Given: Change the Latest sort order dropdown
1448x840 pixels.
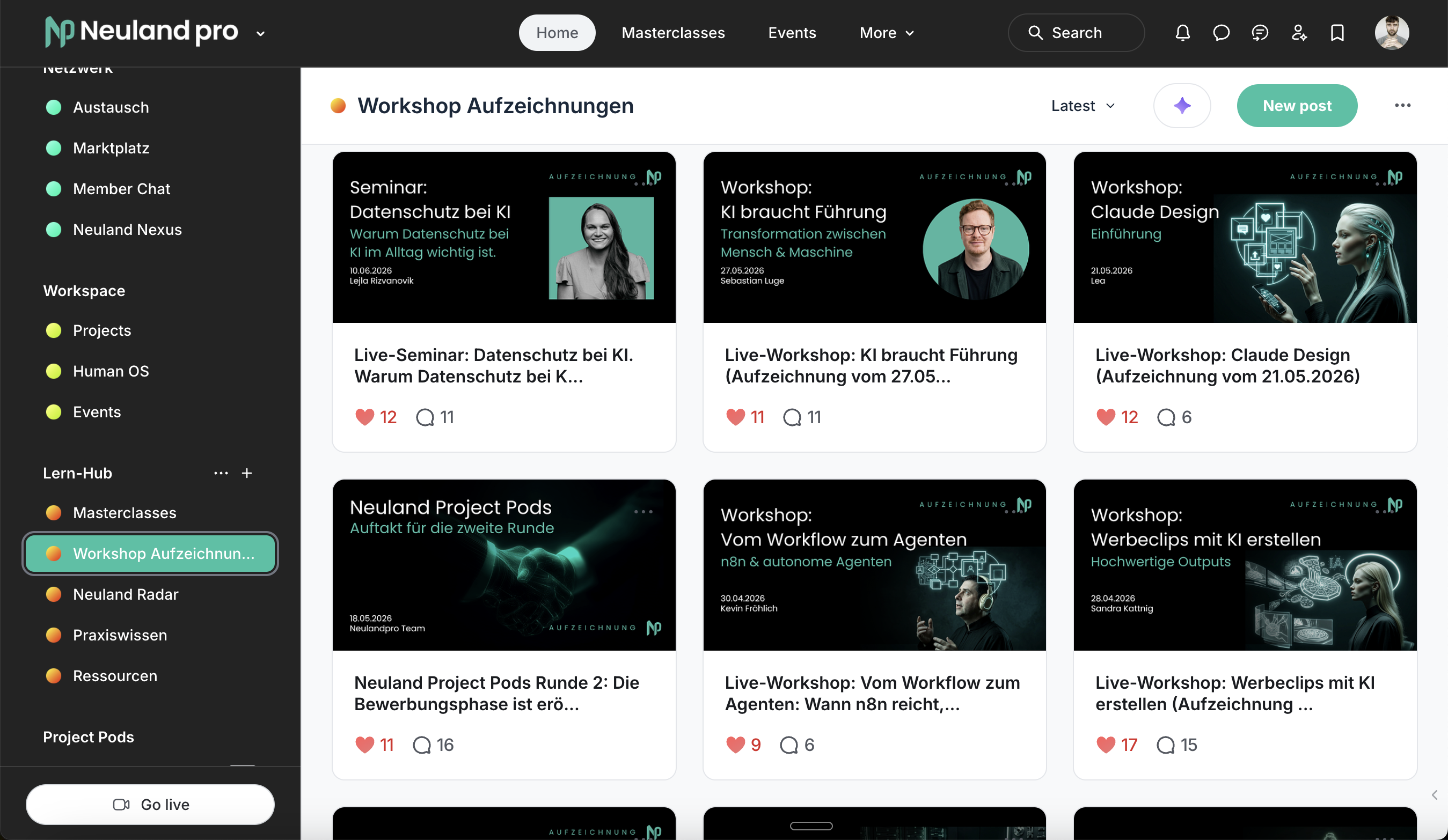Looking at the screenshot, I should [x=1083, y=106].
